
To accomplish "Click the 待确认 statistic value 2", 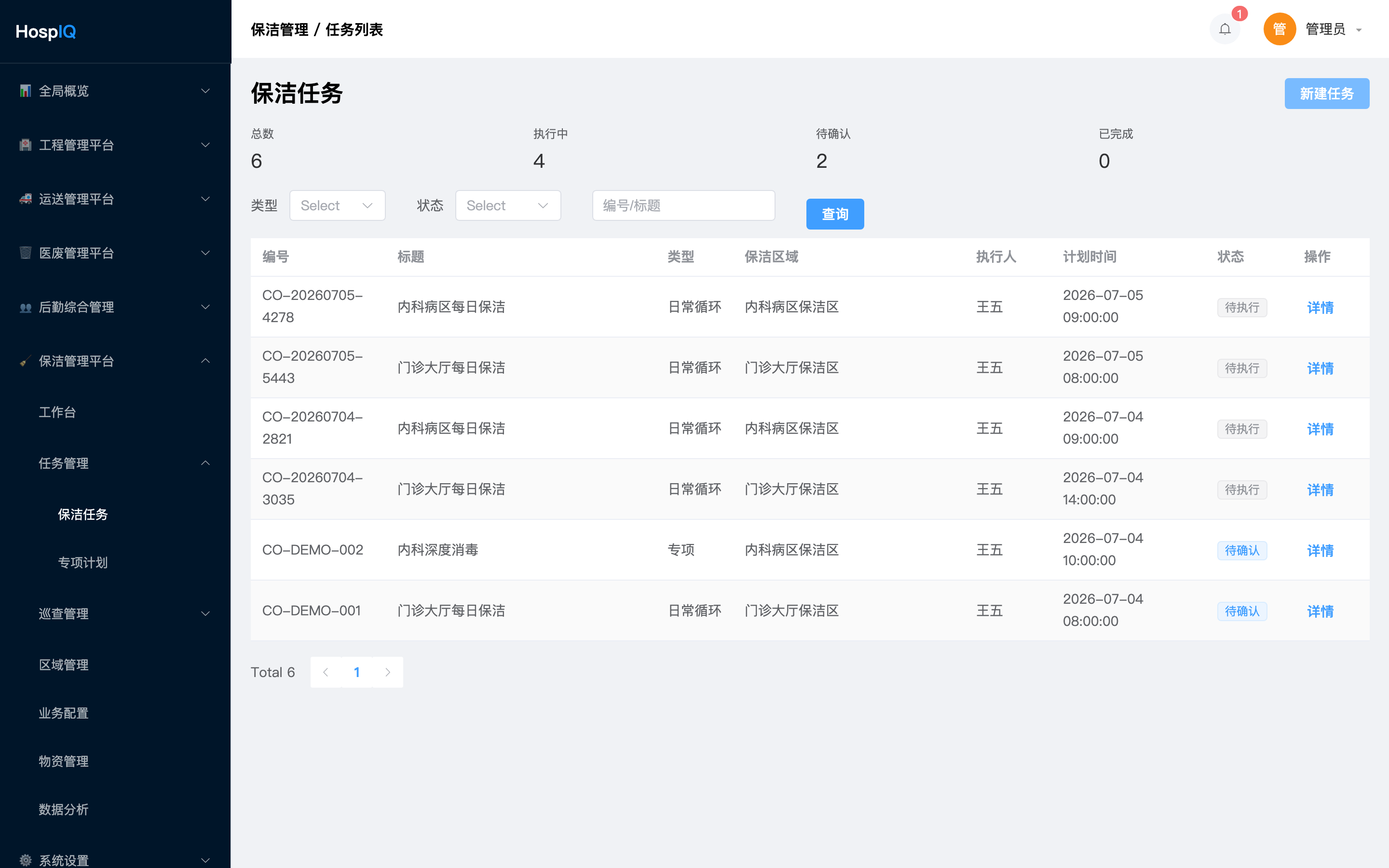I will click(x=822, y=162).
